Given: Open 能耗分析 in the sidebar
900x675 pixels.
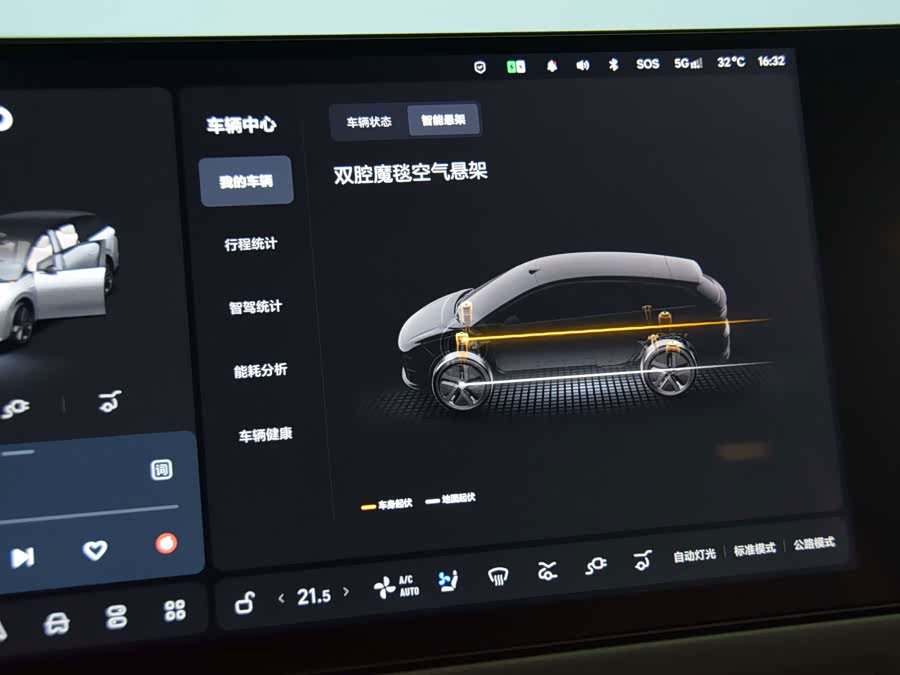Looking at the screenshot, I should (x=261, y=371).
